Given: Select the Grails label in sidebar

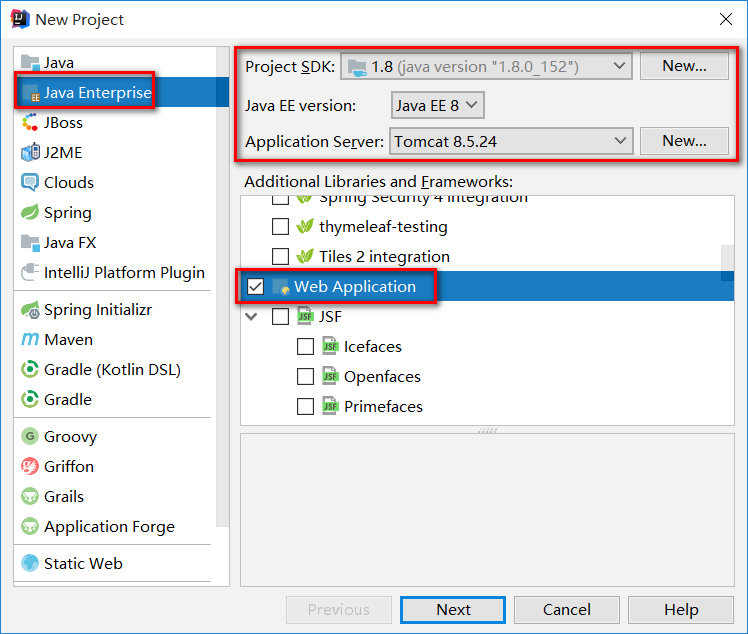Looking at the screenshot, I should tap(64, 497).
